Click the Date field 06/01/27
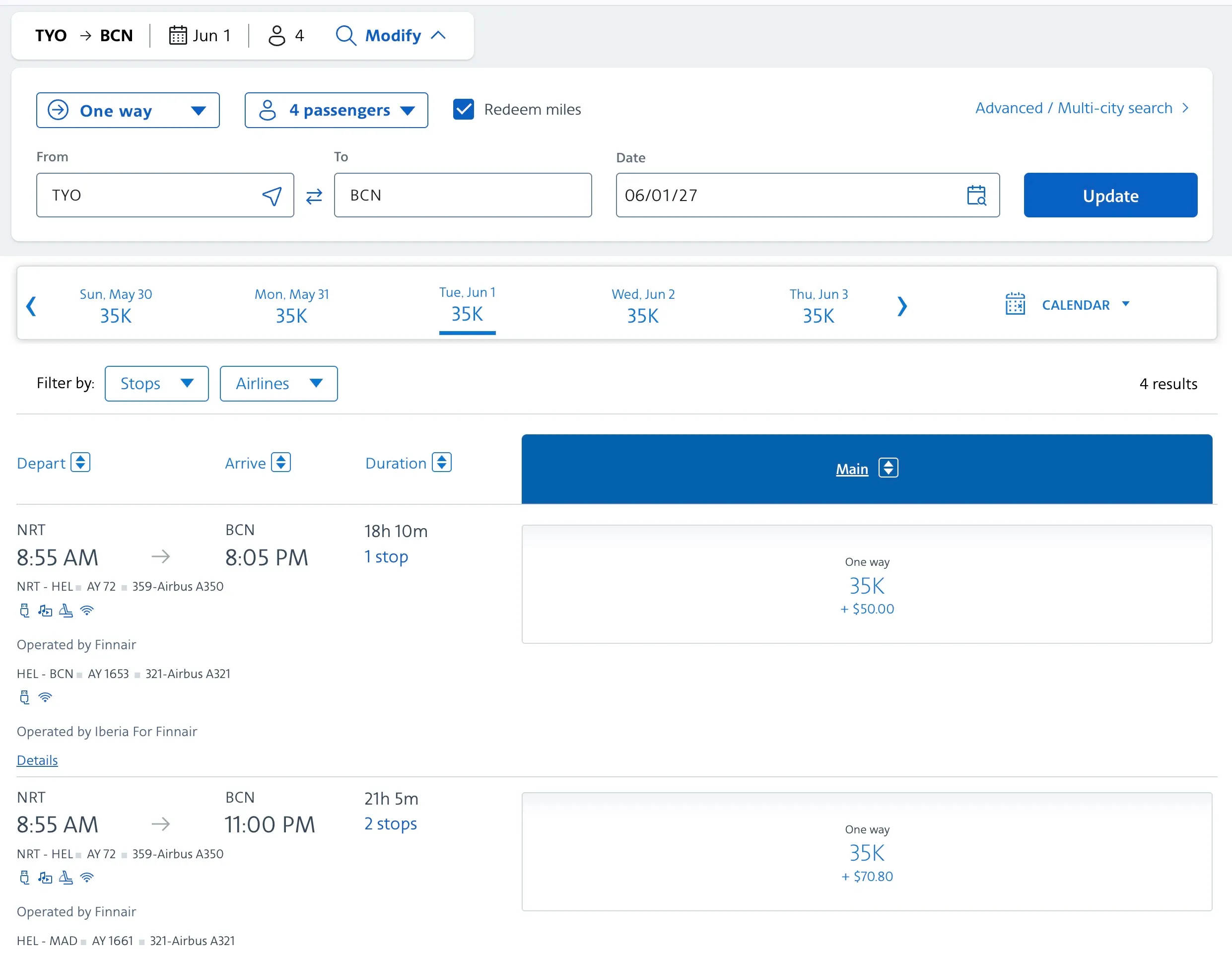 tap(807, 195)
